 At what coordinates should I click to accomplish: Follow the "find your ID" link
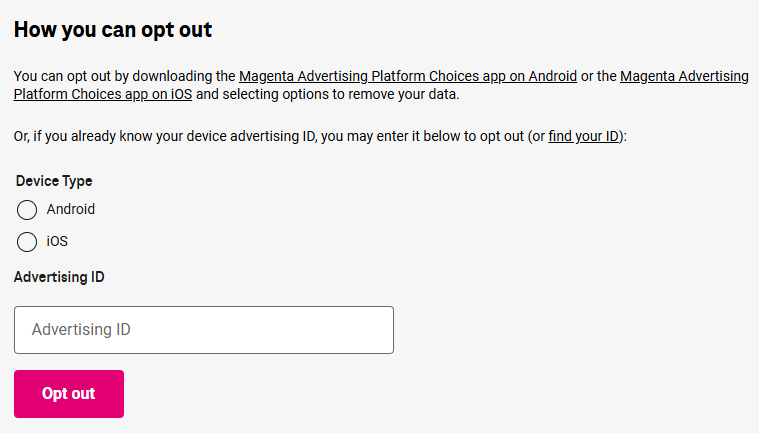[584, 136]
